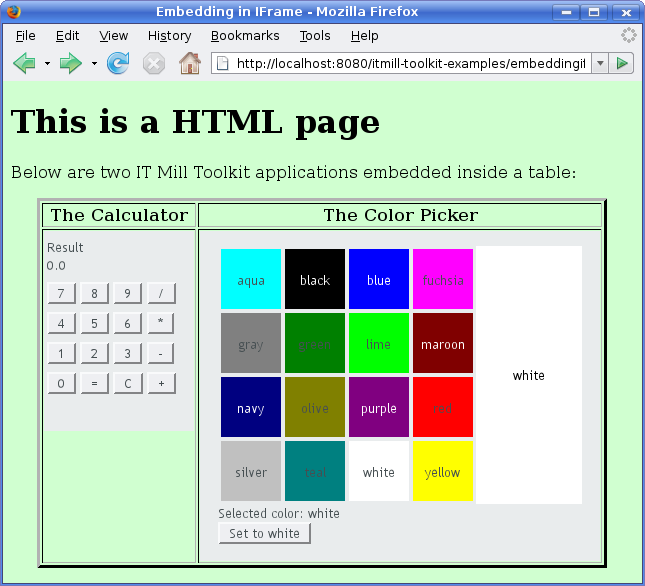Viewport: 645px width, 586px height.
Task: Open the back history dropdown arrow
Action: 47,64
